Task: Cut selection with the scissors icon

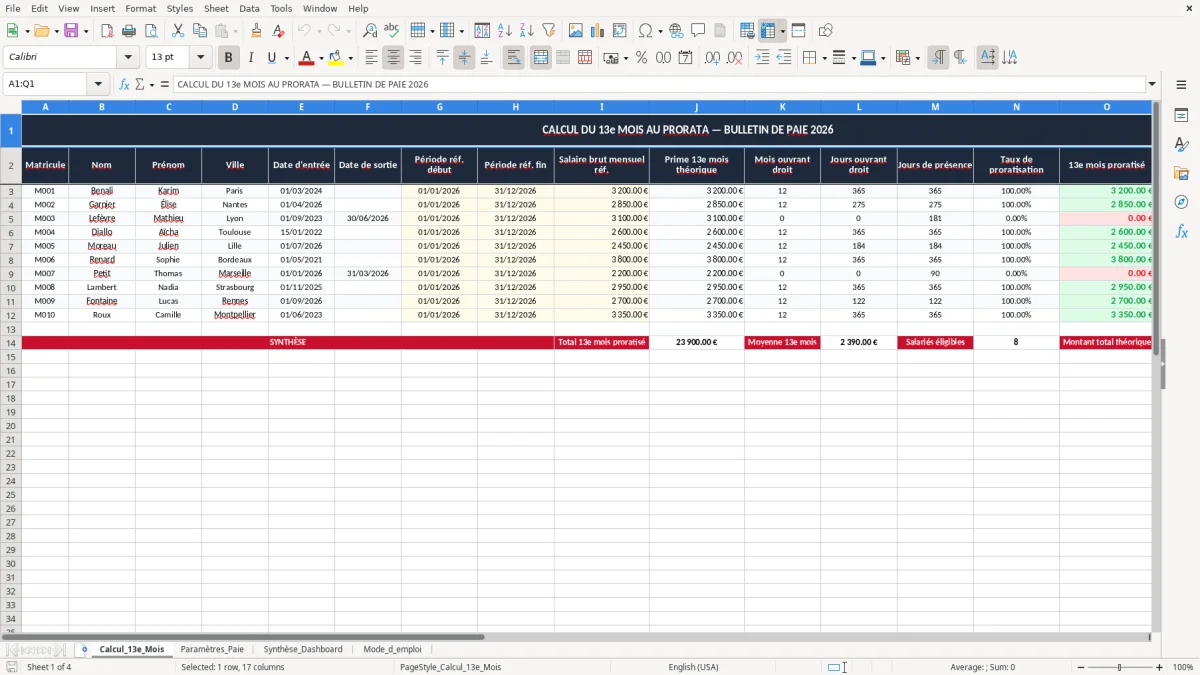Action: point(178,31)
